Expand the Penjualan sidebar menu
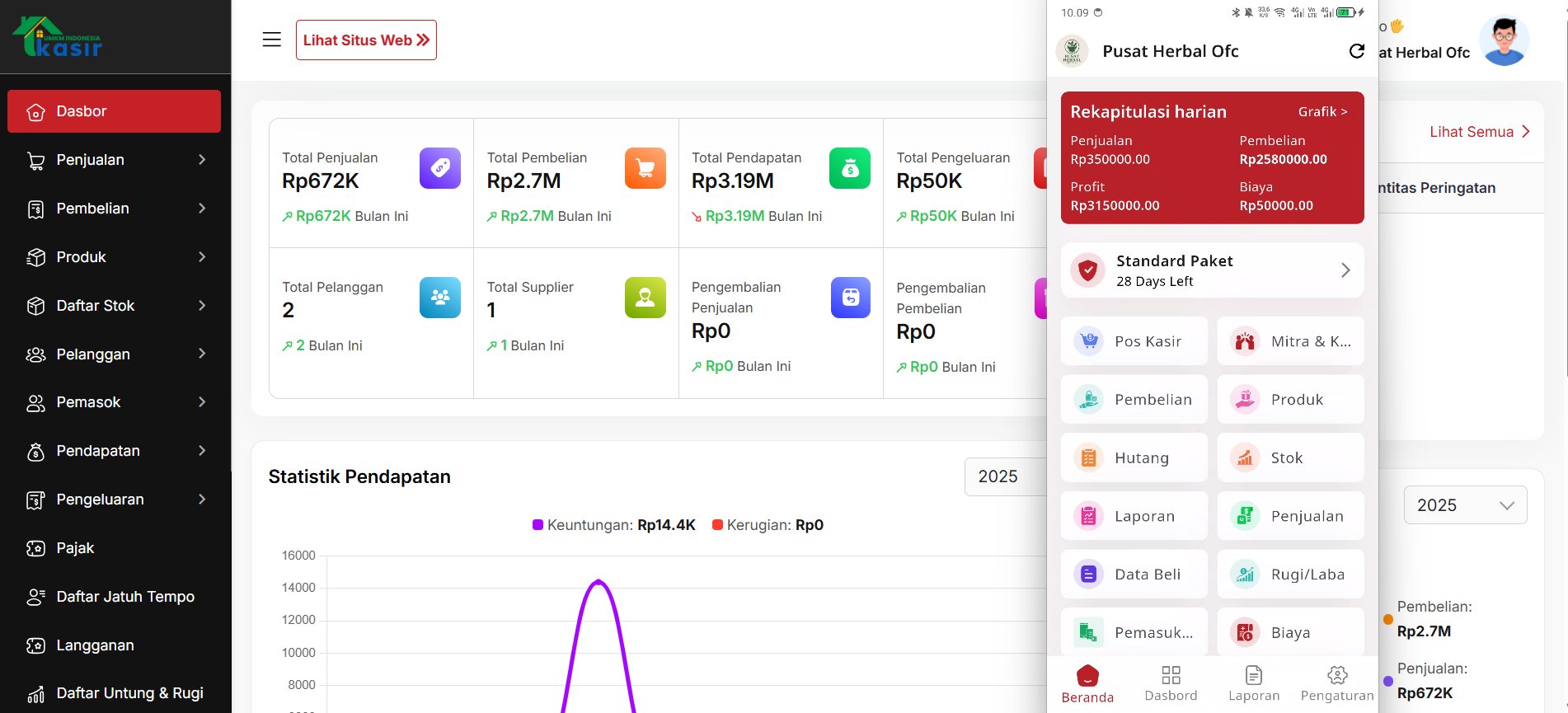1568x713 pixels. pyautogui.click(x=114, y=160)
